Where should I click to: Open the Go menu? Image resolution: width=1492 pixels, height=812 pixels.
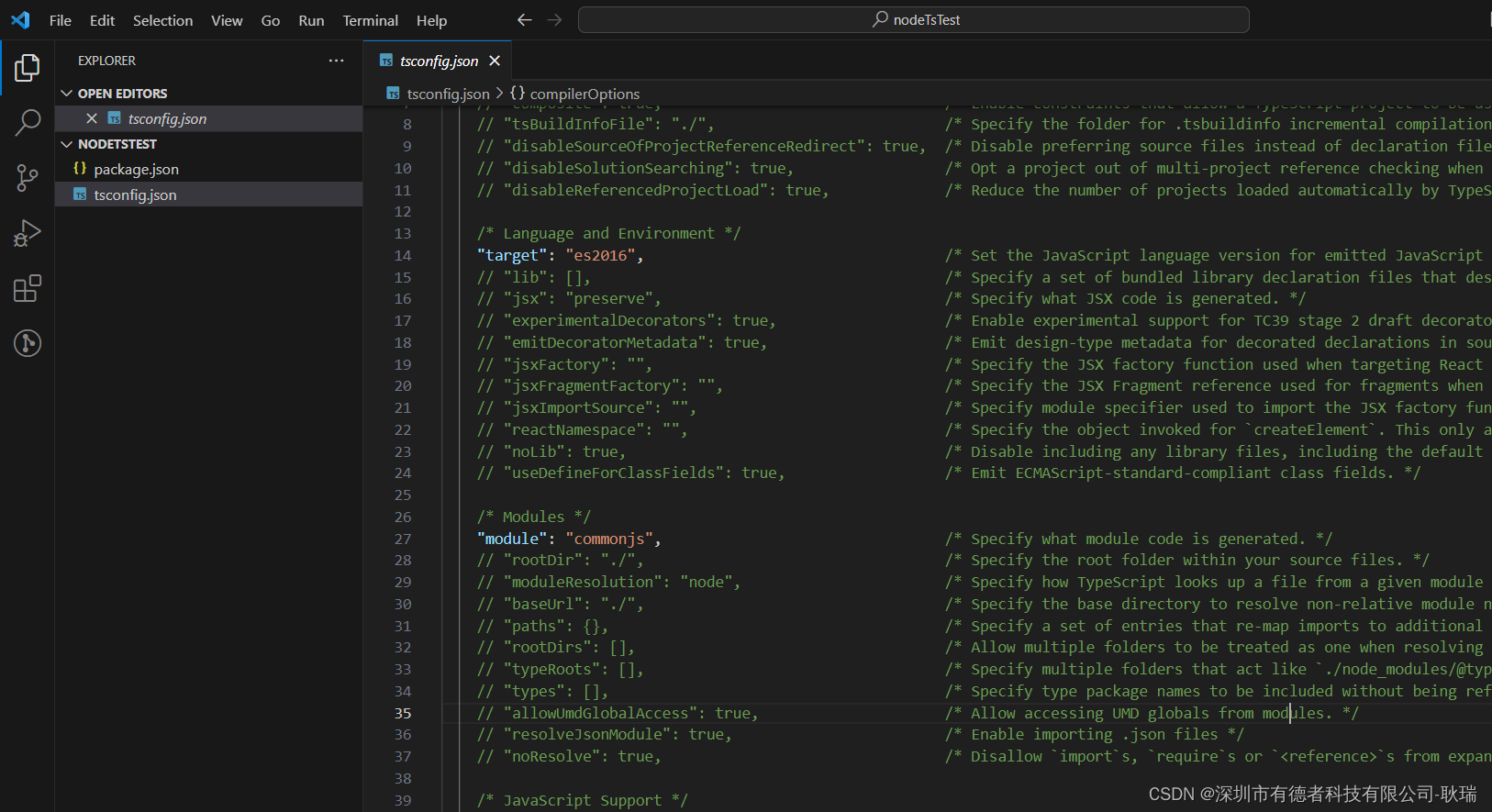tap(271, 20)
